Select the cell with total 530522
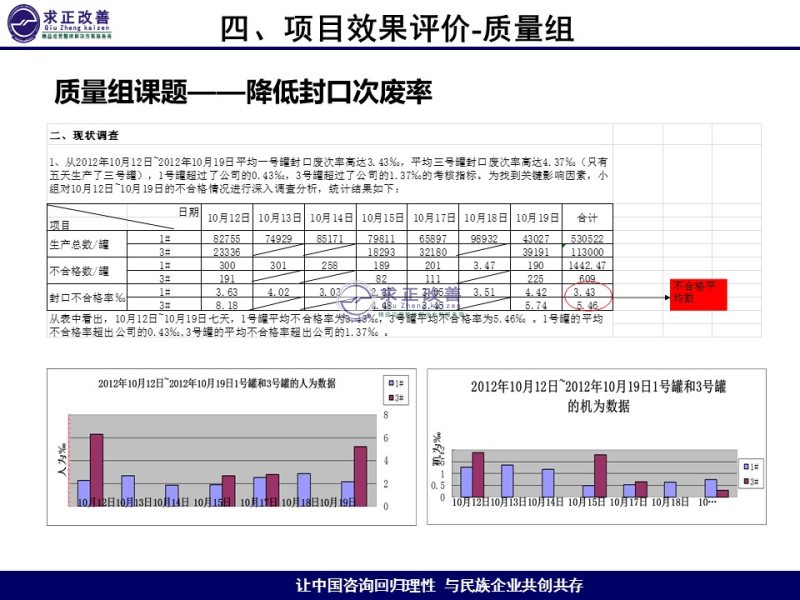The width and height of the screenshot is (800, 600). pyautogui.click(x=587, y=239)
